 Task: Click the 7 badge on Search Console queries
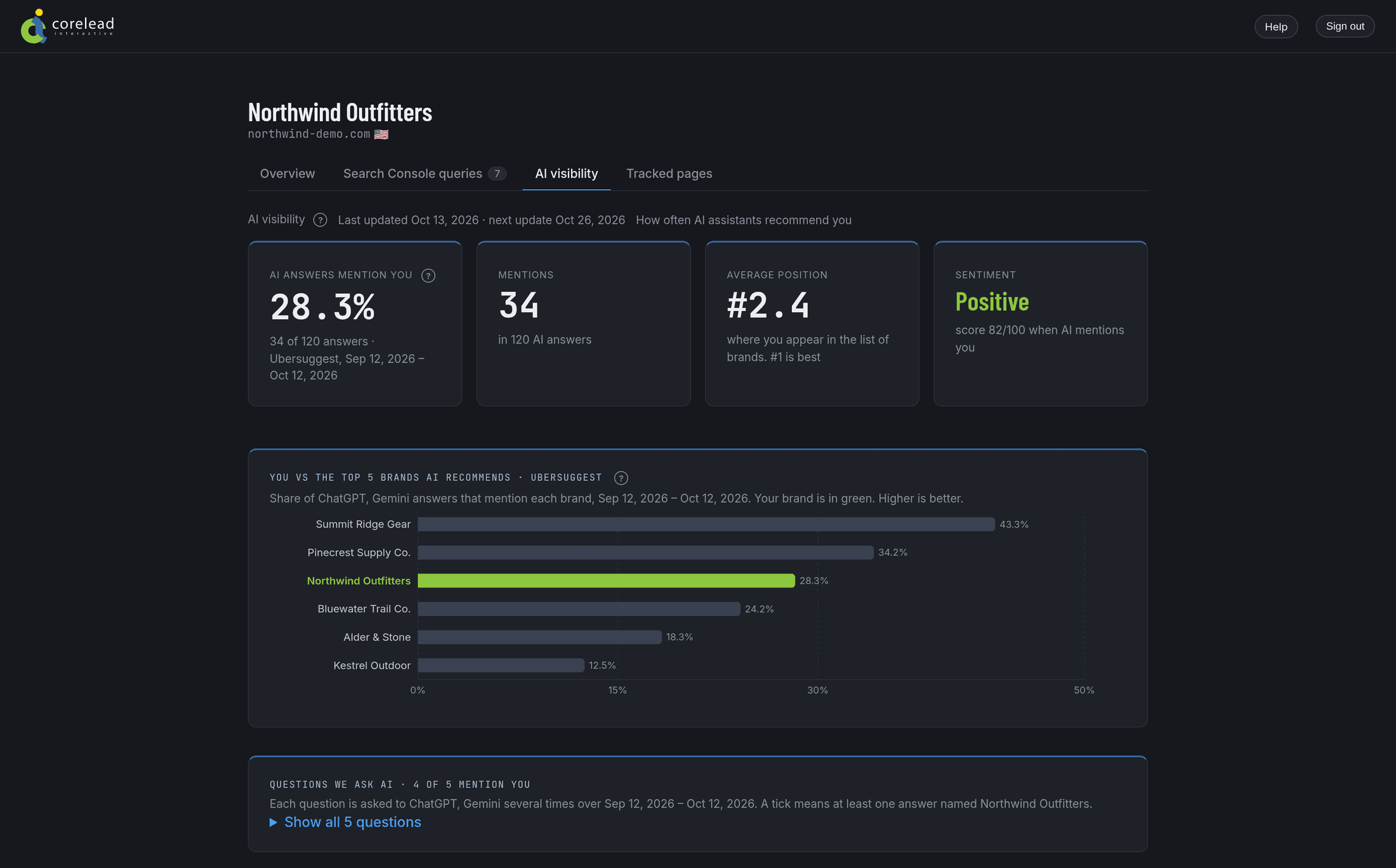point(497,174)
